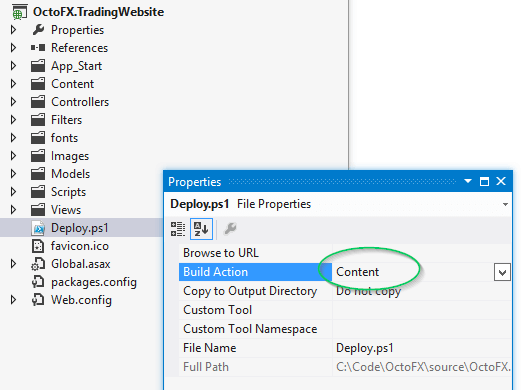Select the Custom Tool property row

coord(345,310)
